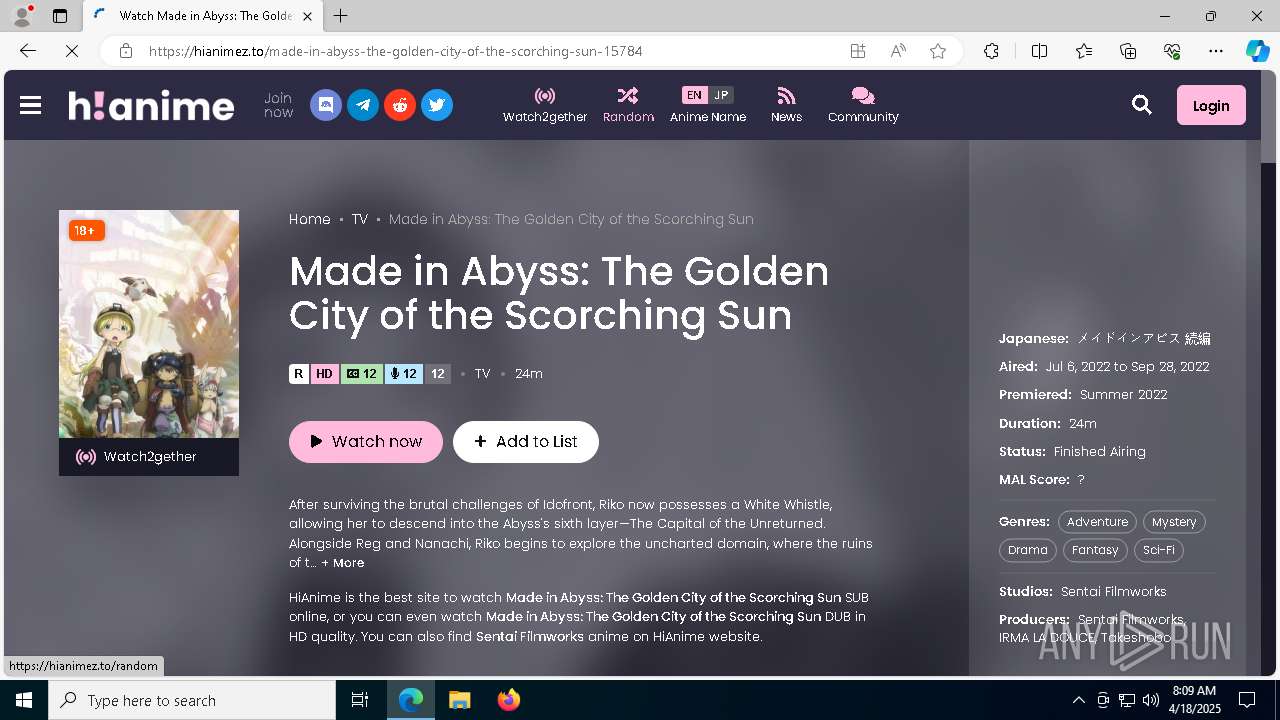Open the News section
Image resolution: width=1280 pixels, height=720 pixels.
(786, 105)
